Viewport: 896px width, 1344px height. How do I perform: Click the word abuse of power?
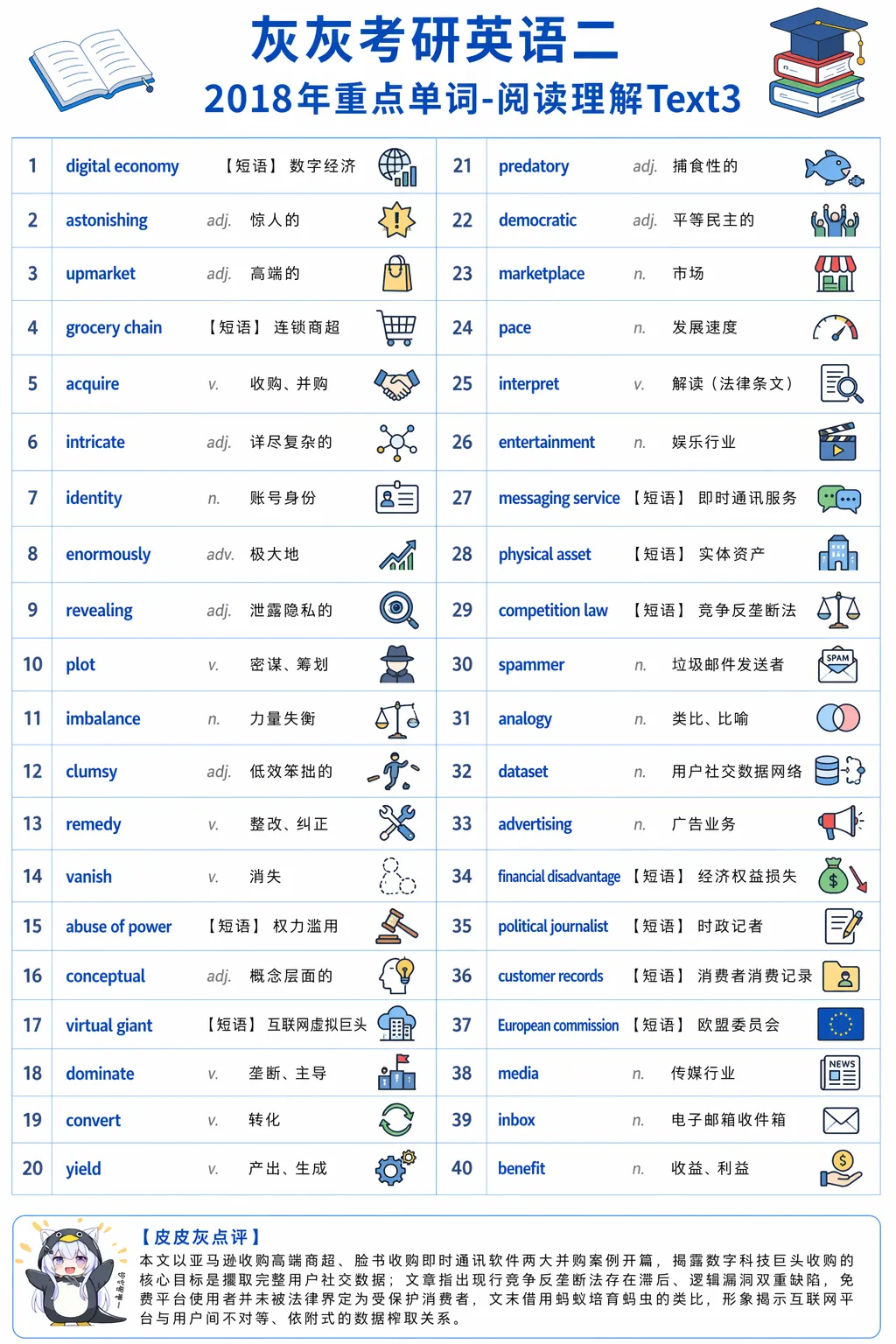tap(119, 927)
